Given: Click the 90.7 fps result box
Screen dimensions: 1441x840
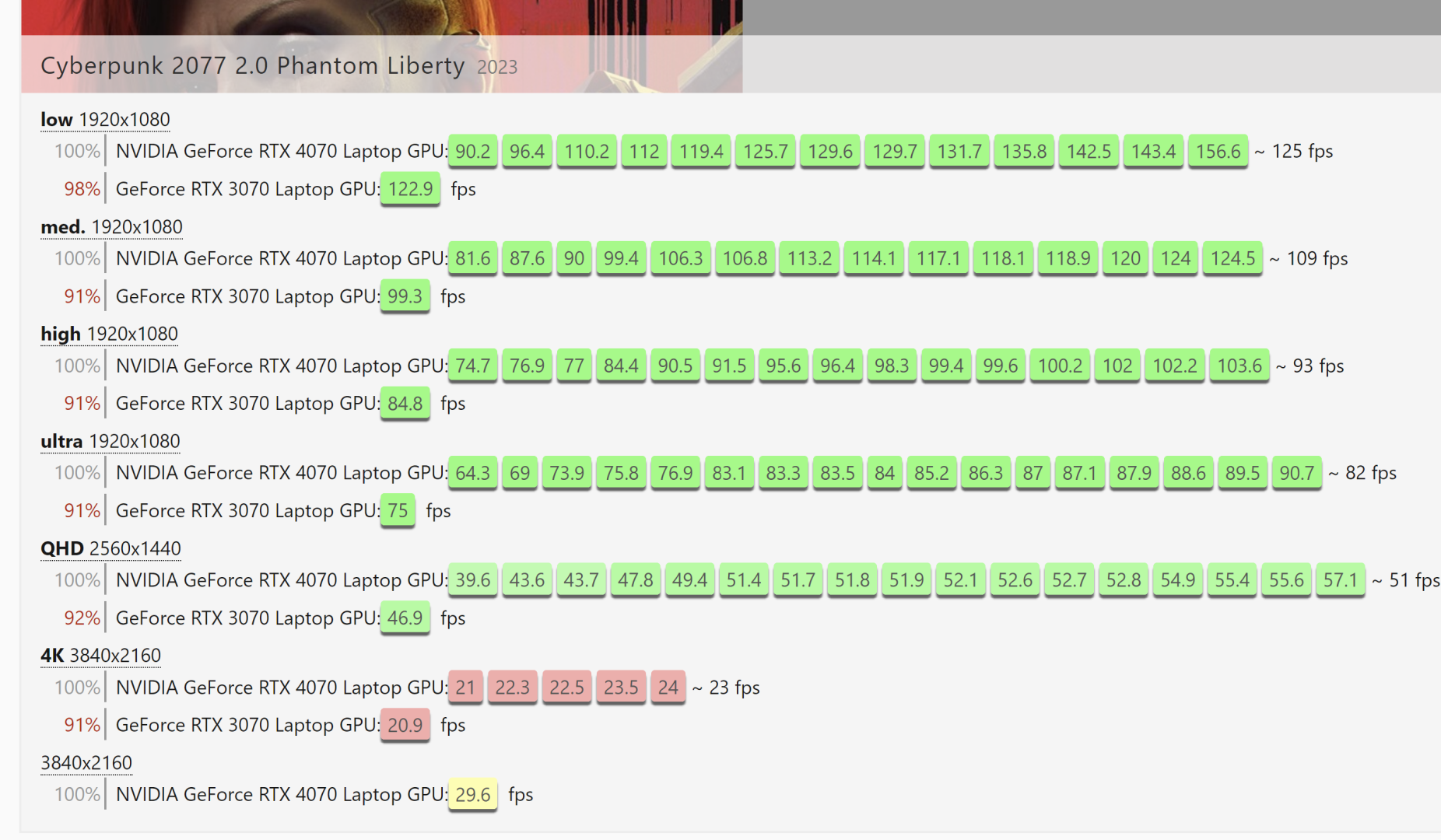Looking at the screenshot, I should pos(1297,473).
